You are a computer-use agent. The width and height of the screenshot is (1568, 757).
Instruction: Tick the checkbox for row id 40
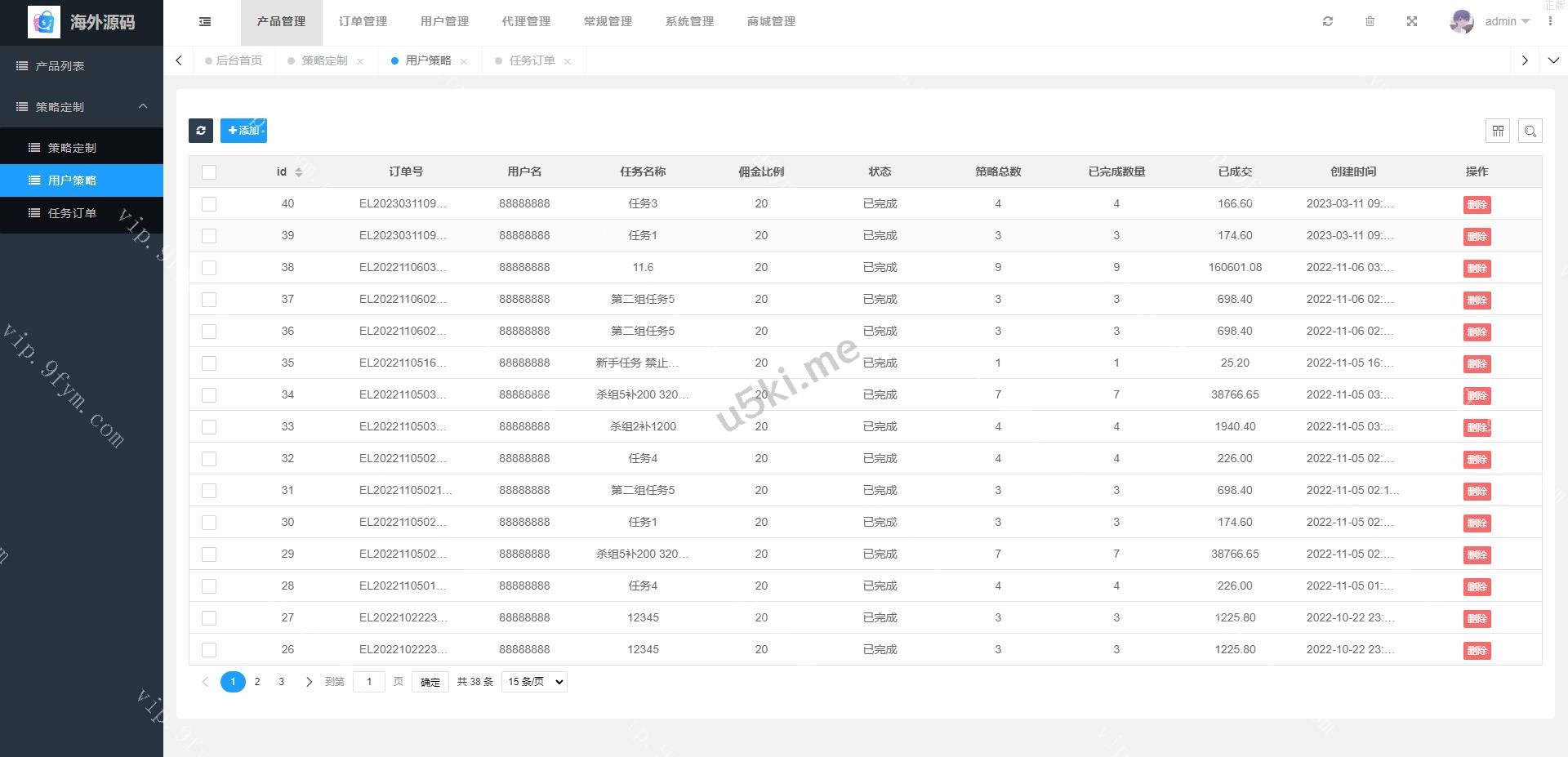click(x=209, y=204)
